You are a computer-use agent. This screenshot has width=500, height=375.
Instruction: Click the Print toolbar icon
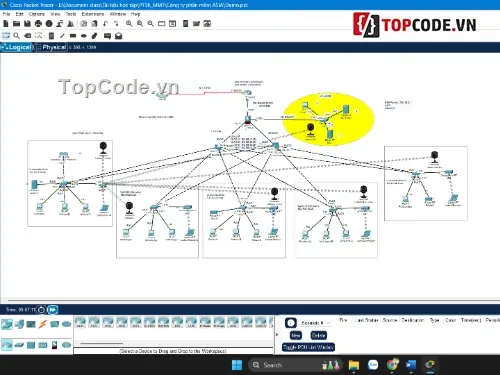click(x=38, y=24)
